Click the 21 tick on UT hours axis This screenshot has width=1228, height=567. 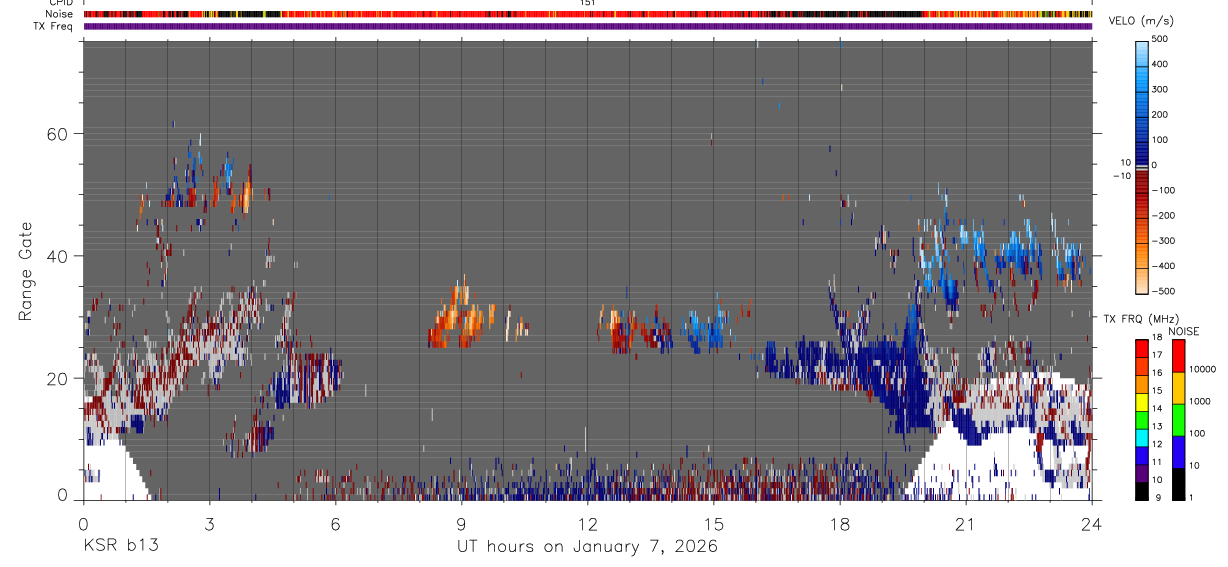[965, 524]
